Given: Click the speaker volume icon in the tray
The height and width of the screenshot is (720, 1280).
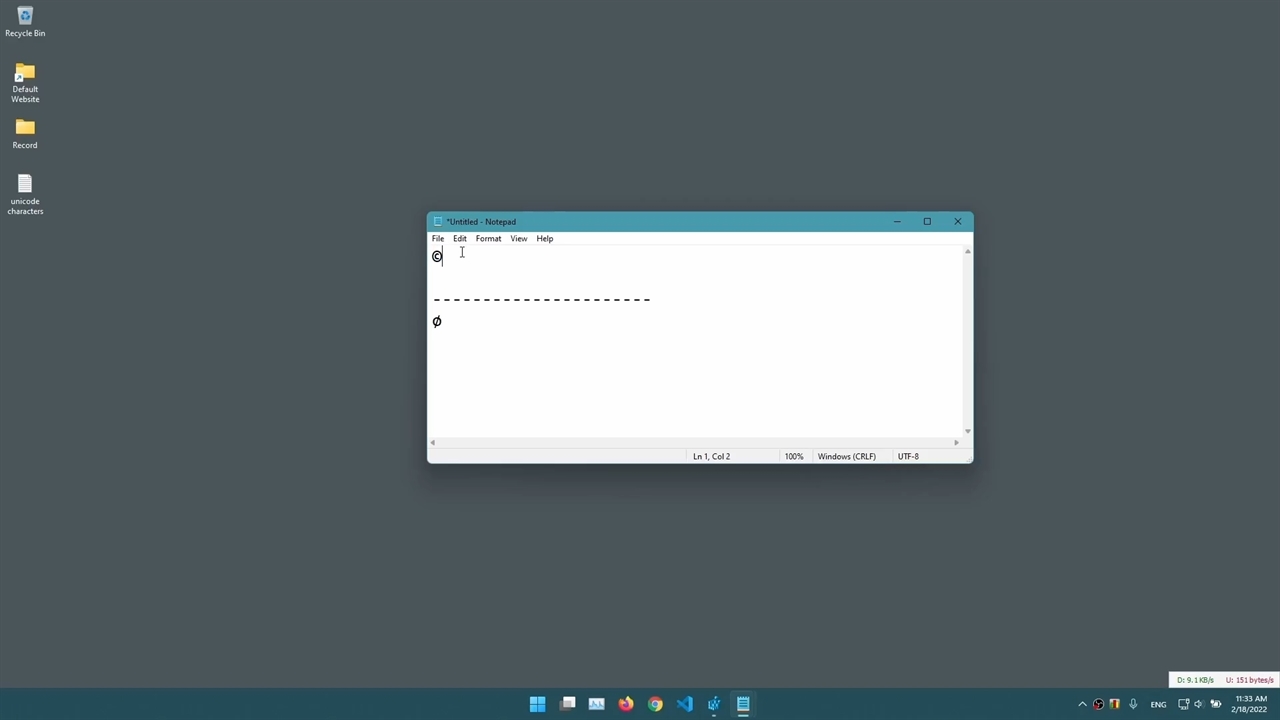Looking at the screenshot, I should point(1199,705).
